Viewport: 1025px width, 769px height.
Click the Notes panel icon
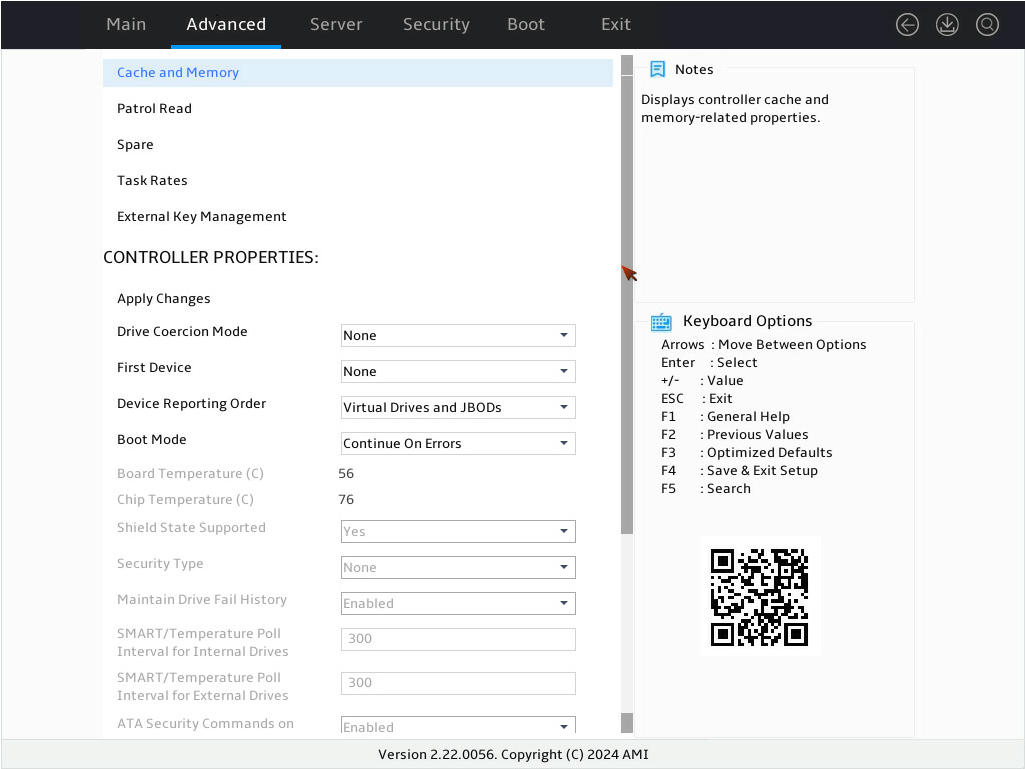[x=658, y=69]
